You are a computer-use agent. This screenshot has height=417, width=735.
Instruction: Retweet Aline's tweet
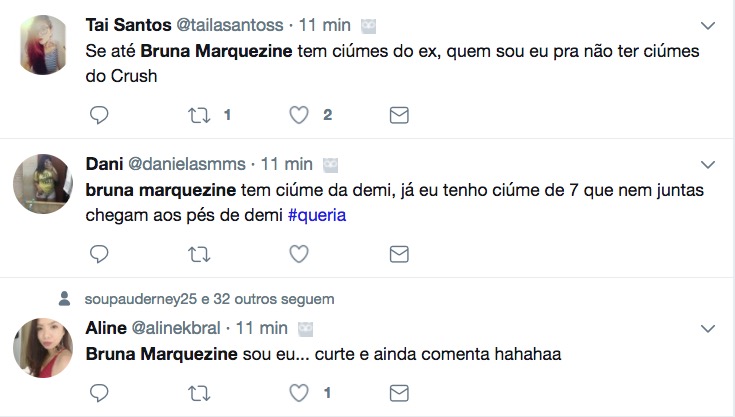coord(199,392)
